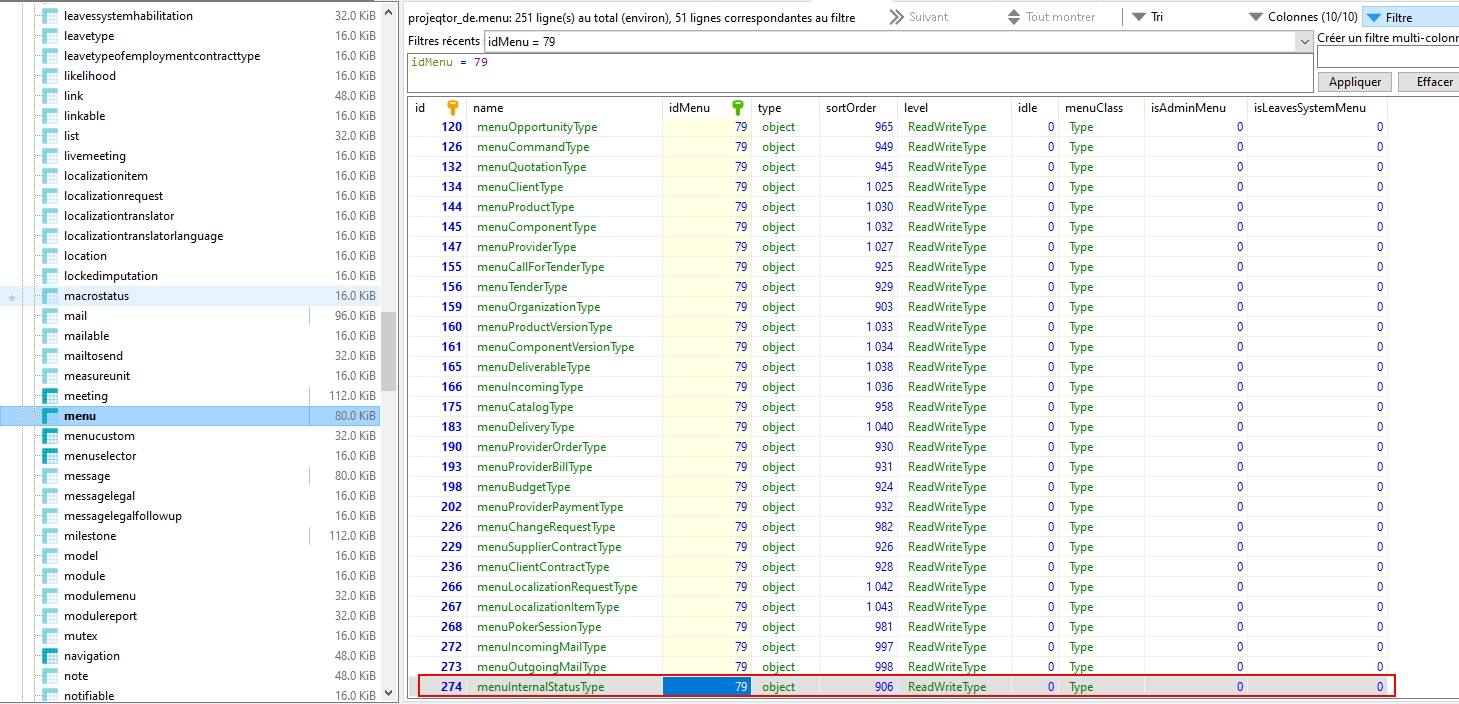Sort by the sortOrder column header
The height and width of the screenshot is (704, 1459).
[850, 108]
